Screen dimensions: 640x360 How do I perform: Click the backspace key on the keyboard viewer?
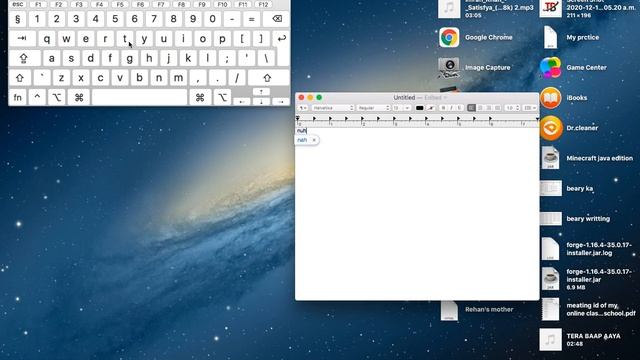(276, 19)
